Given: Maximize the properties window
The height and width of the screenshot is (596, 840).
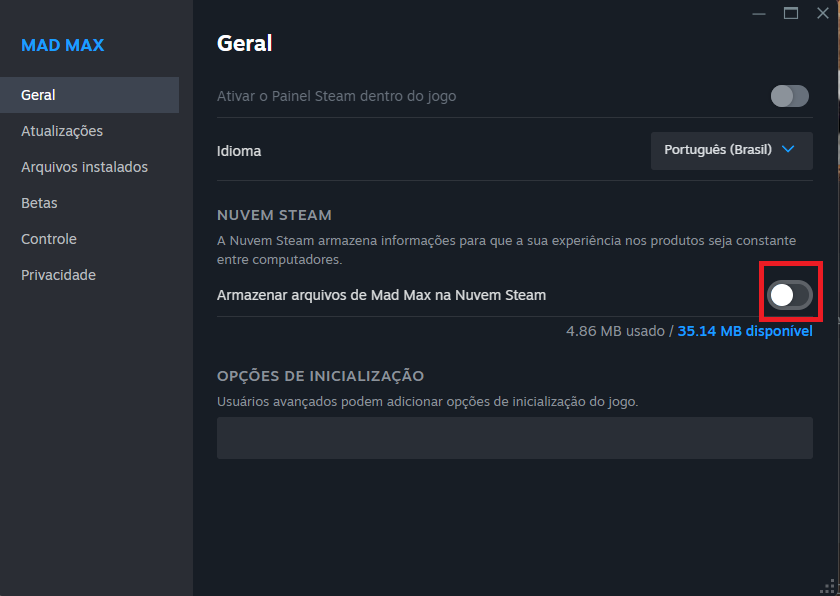Looking at the screenshot, I should [791, 13].
